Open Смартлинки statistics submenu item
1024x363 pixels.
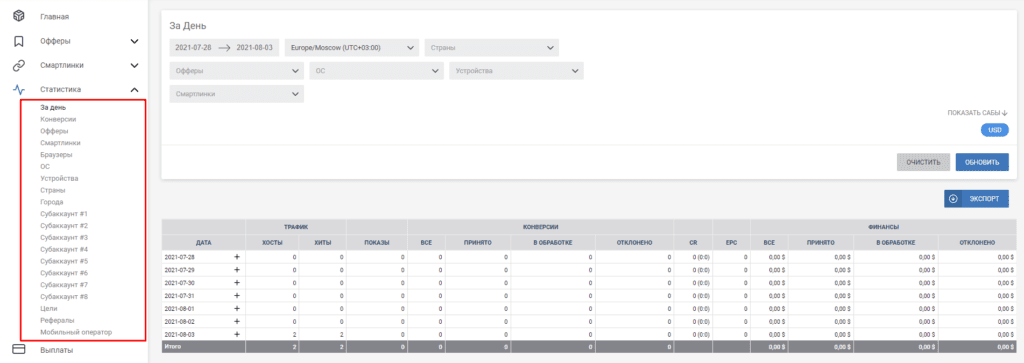(x=60, y=143)
